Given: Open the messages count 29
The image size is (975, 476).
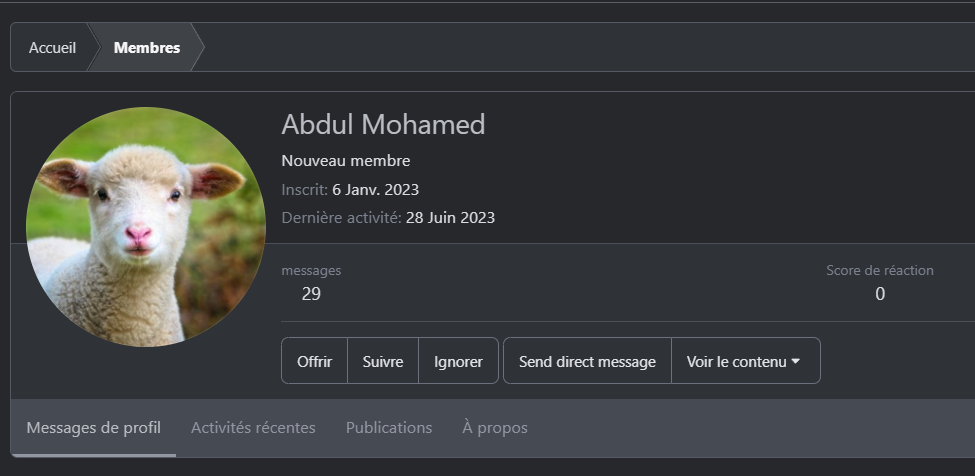Looking at the screenshot, I should click(311, 294).
